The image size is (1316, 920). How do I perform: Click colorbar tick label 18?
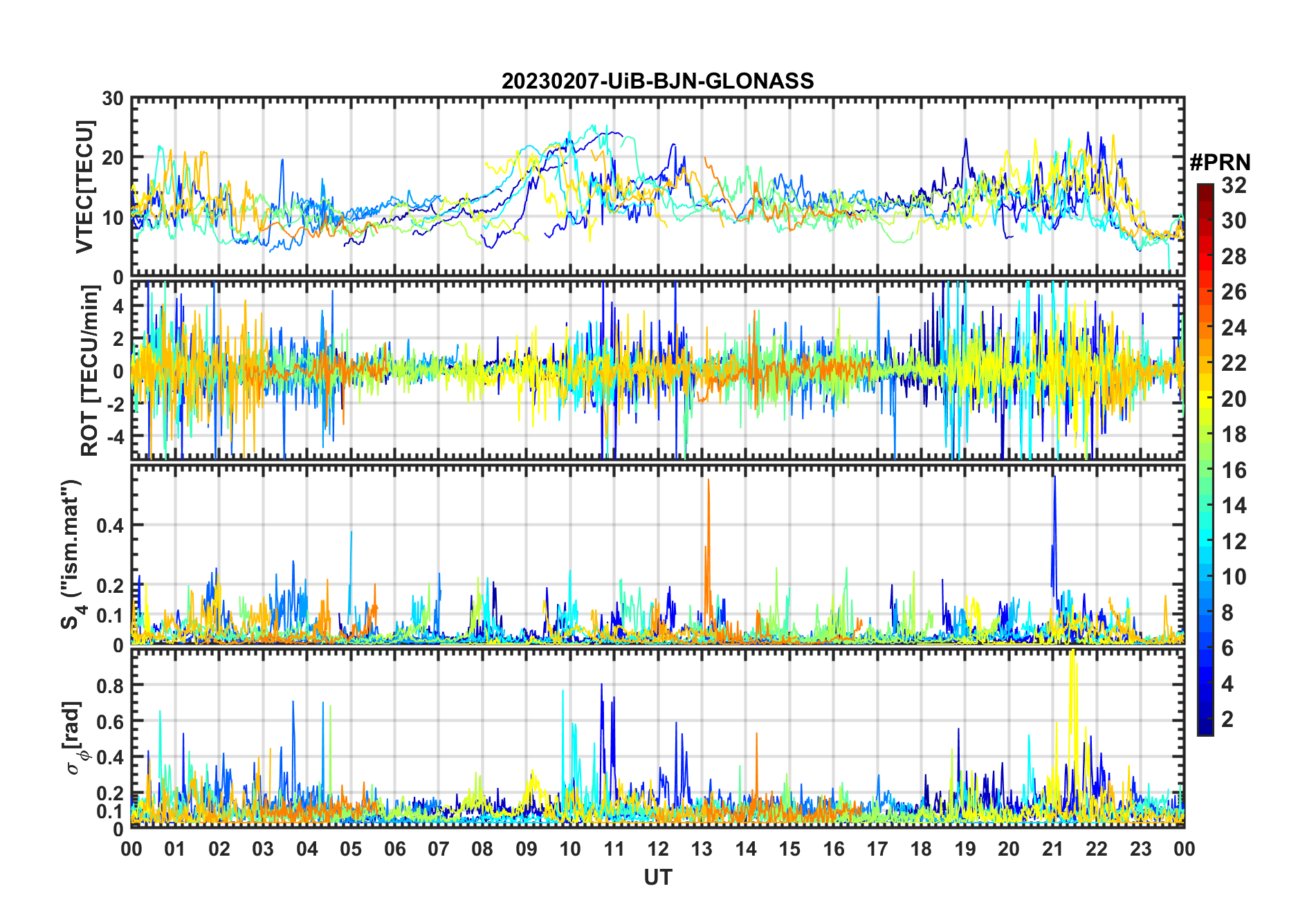pos(1234,434)
